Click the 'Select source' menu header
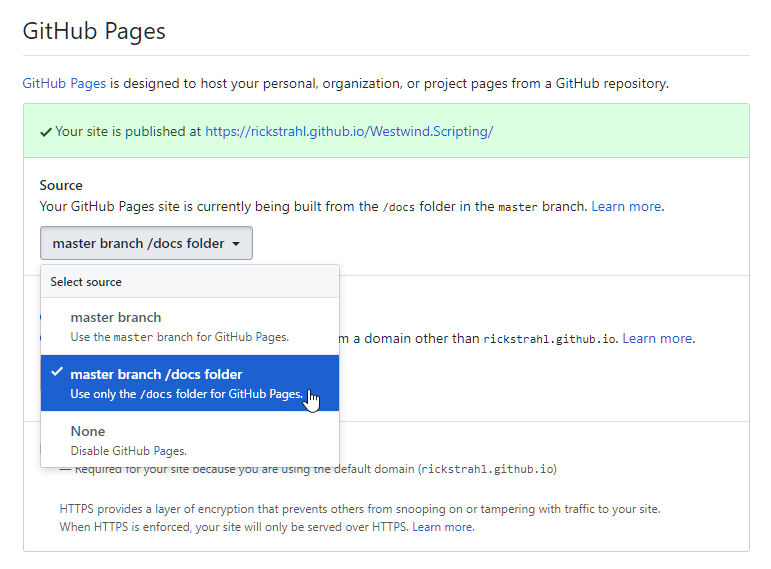 tap(190, 282)
